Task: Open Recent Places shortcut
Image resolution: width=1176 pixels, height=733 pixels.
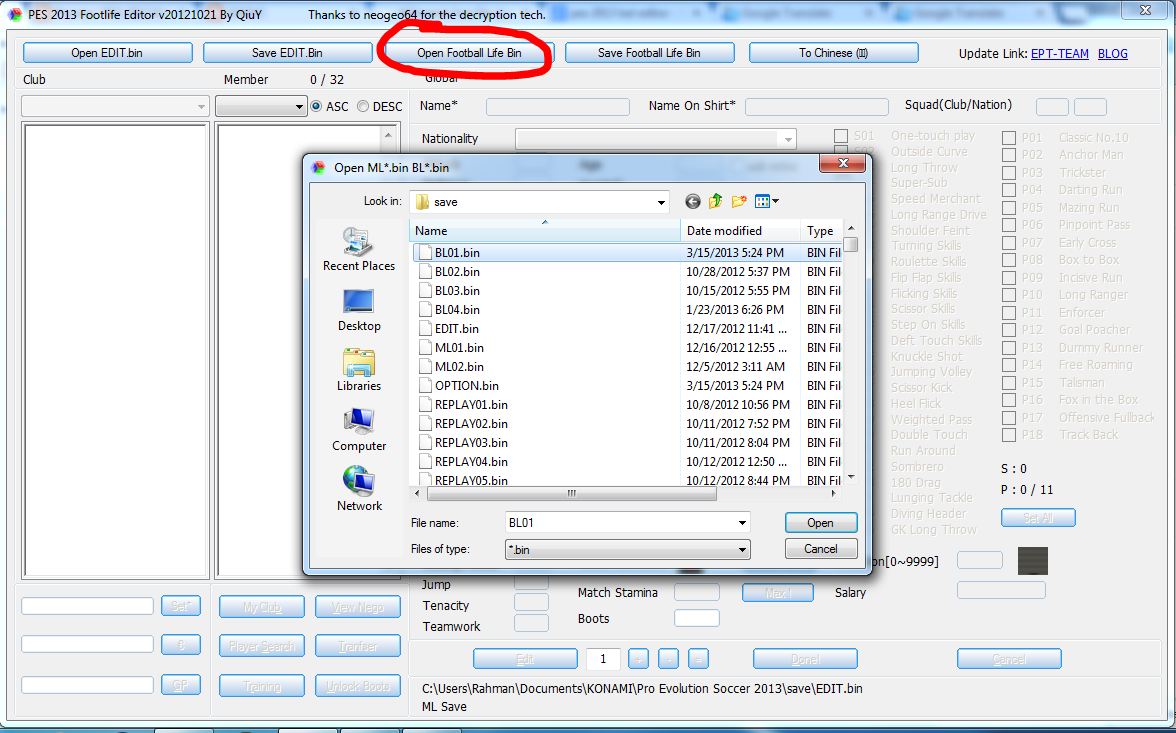Action: coord(358,250)
